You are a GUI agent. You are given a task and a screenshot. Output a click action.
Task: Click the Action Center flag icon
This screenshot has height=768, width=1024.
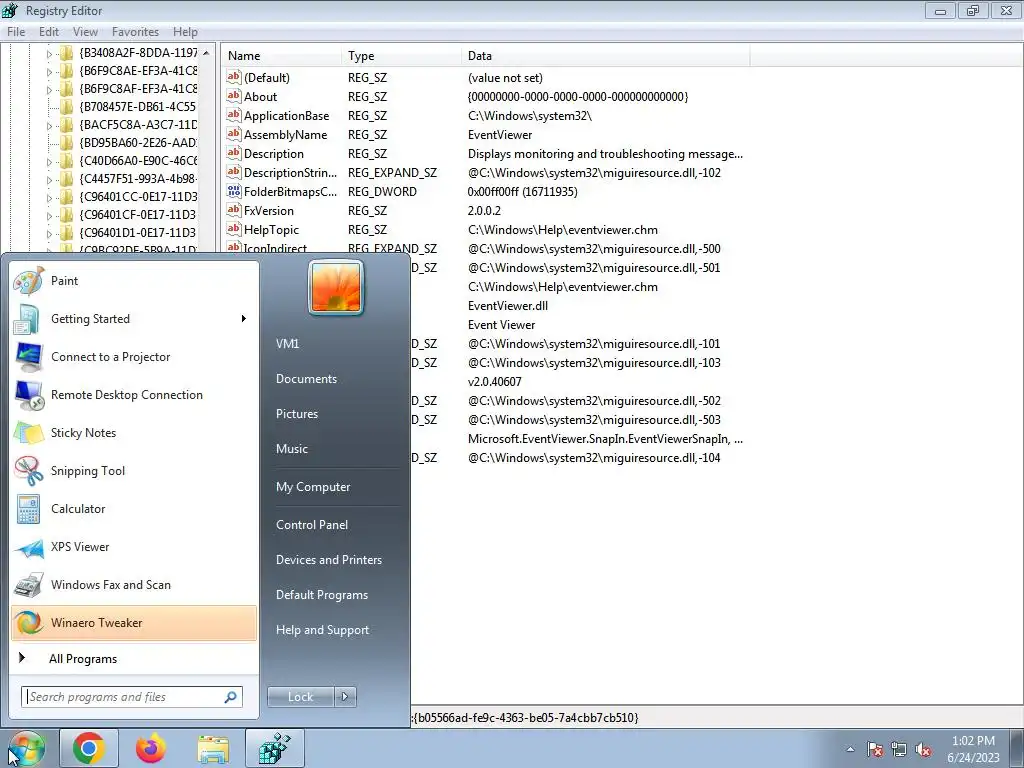[x=875, y=749]
